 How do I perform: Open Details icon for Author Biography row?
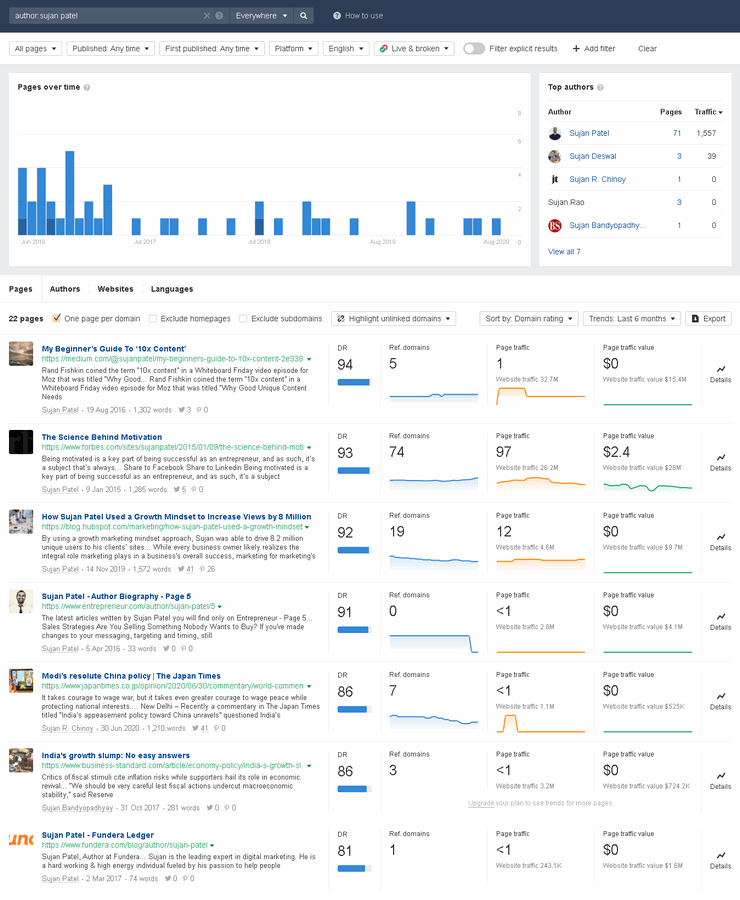pyautogui.click(x=720, y=616)
